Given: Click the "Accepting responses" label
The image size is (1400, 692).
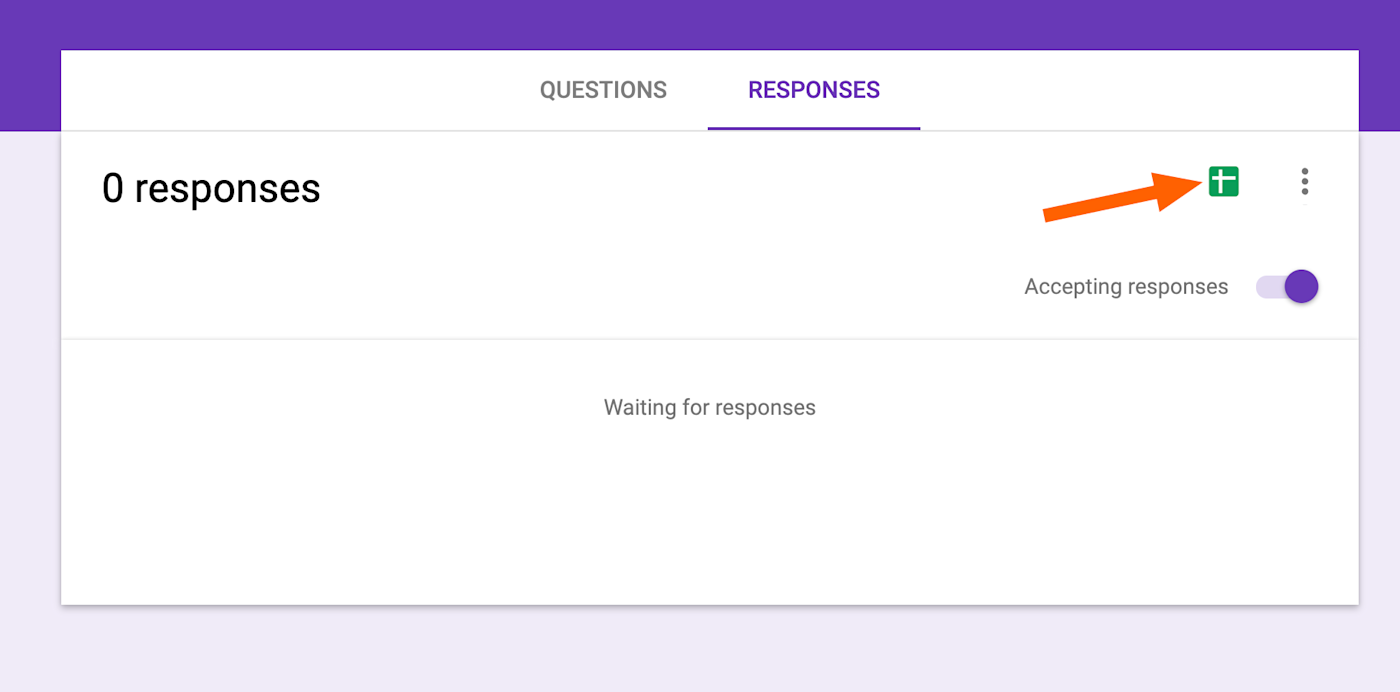Looking at the screenshot, I should click(1126, 287).
